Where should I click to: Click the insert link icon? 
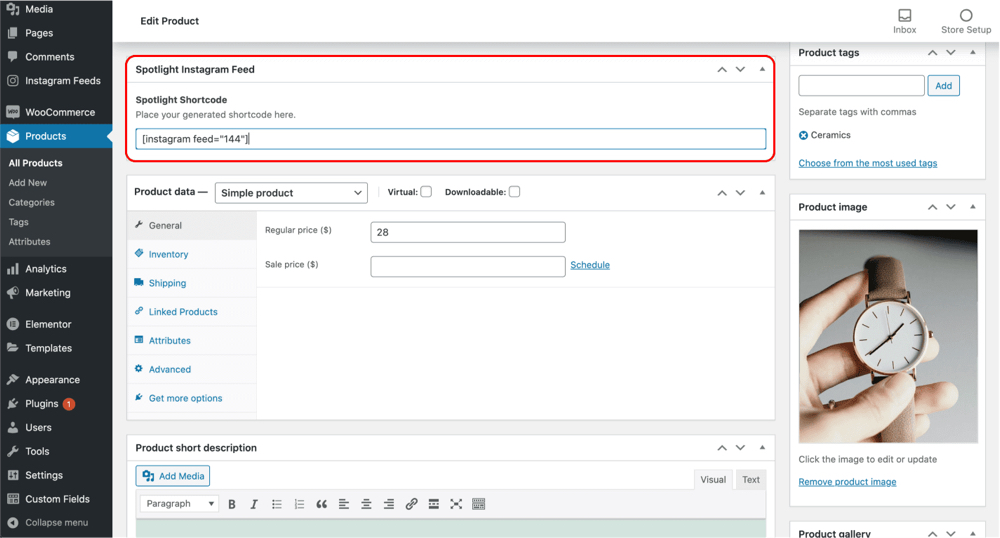click(x=411, y=504)
